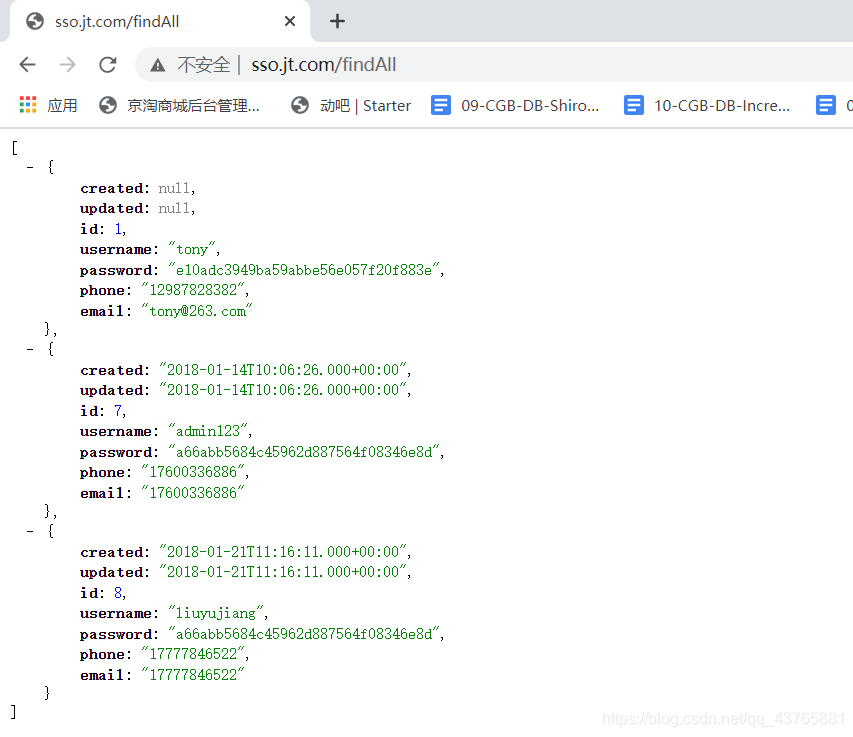
Task: Open a new tab with the plus button
Action: (x=337, y=21)
